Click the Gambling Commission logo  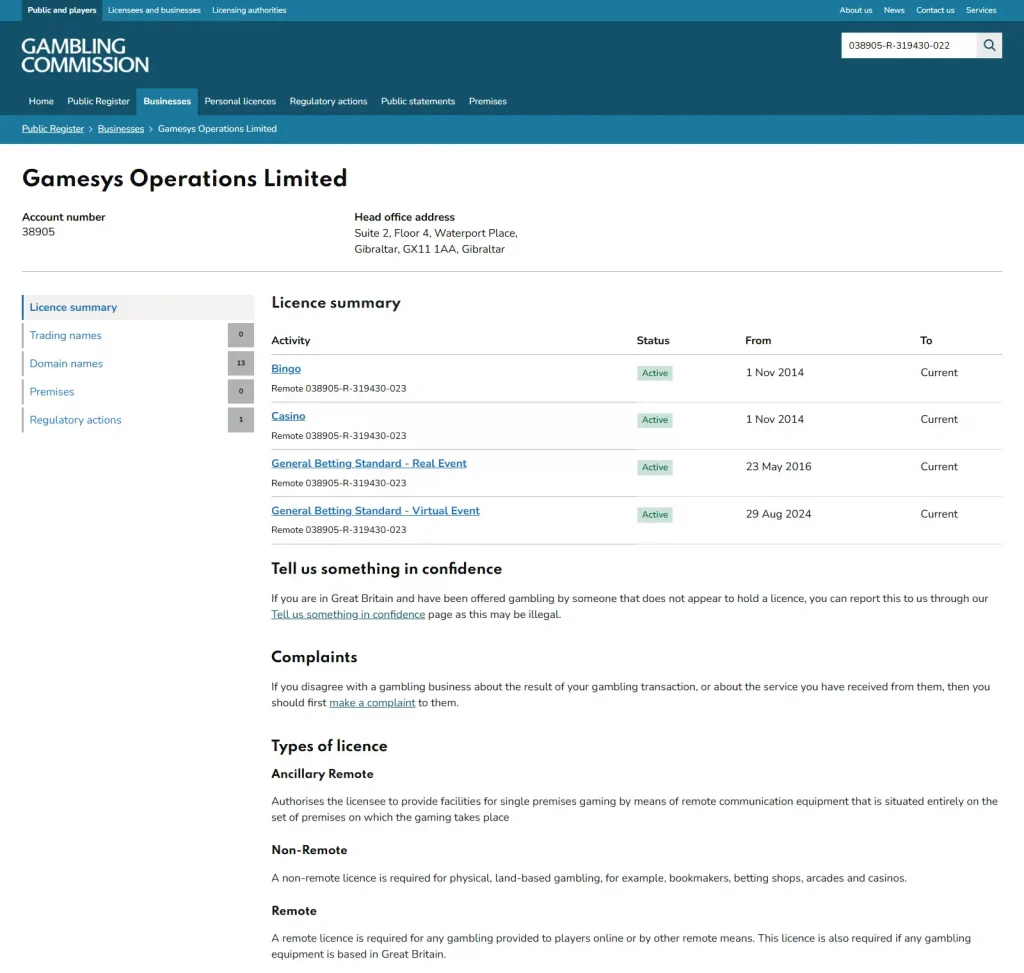(85, 56)
